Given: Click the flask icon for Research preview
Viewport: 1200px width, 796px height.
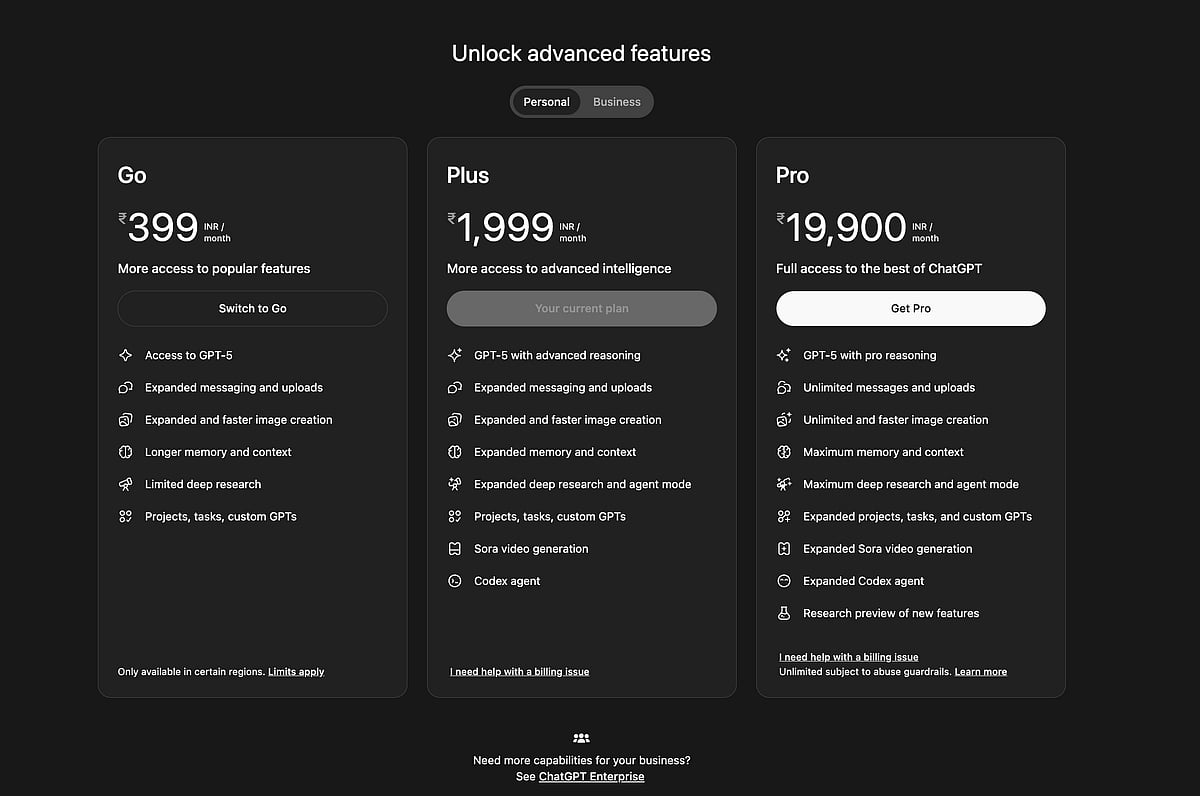Looking at the screenshot, I should tap(783, 613).
